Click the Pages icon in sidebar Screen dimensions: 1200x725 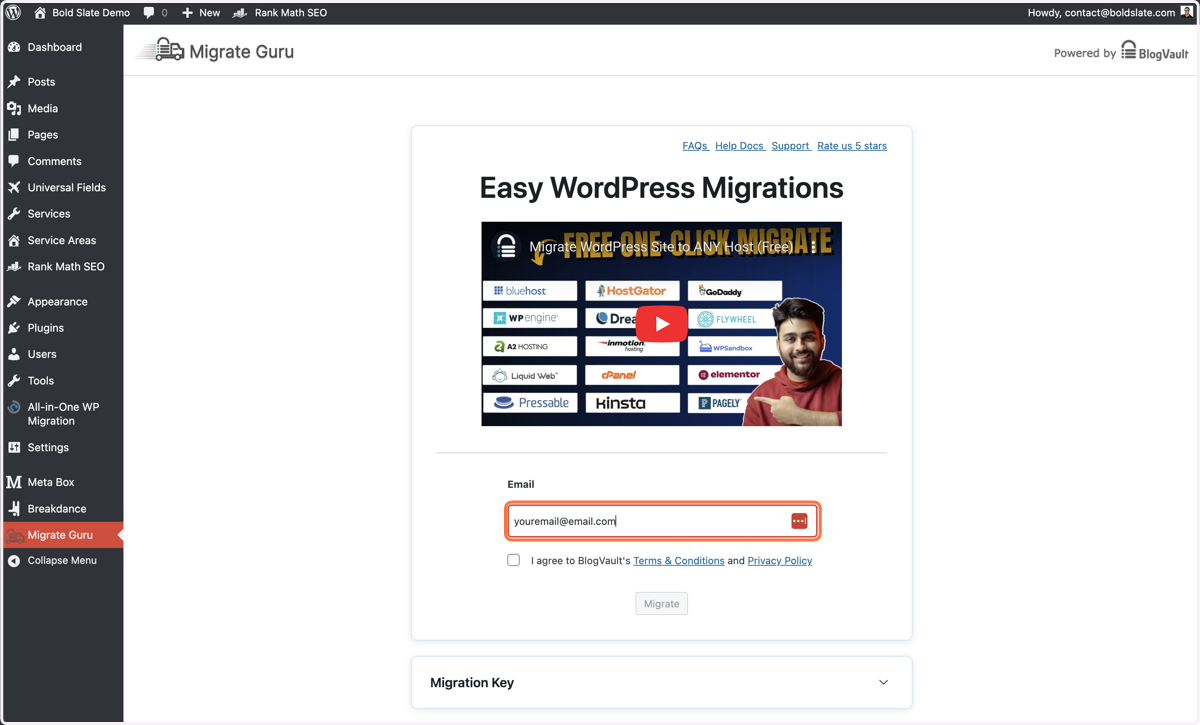coord(14,134)
